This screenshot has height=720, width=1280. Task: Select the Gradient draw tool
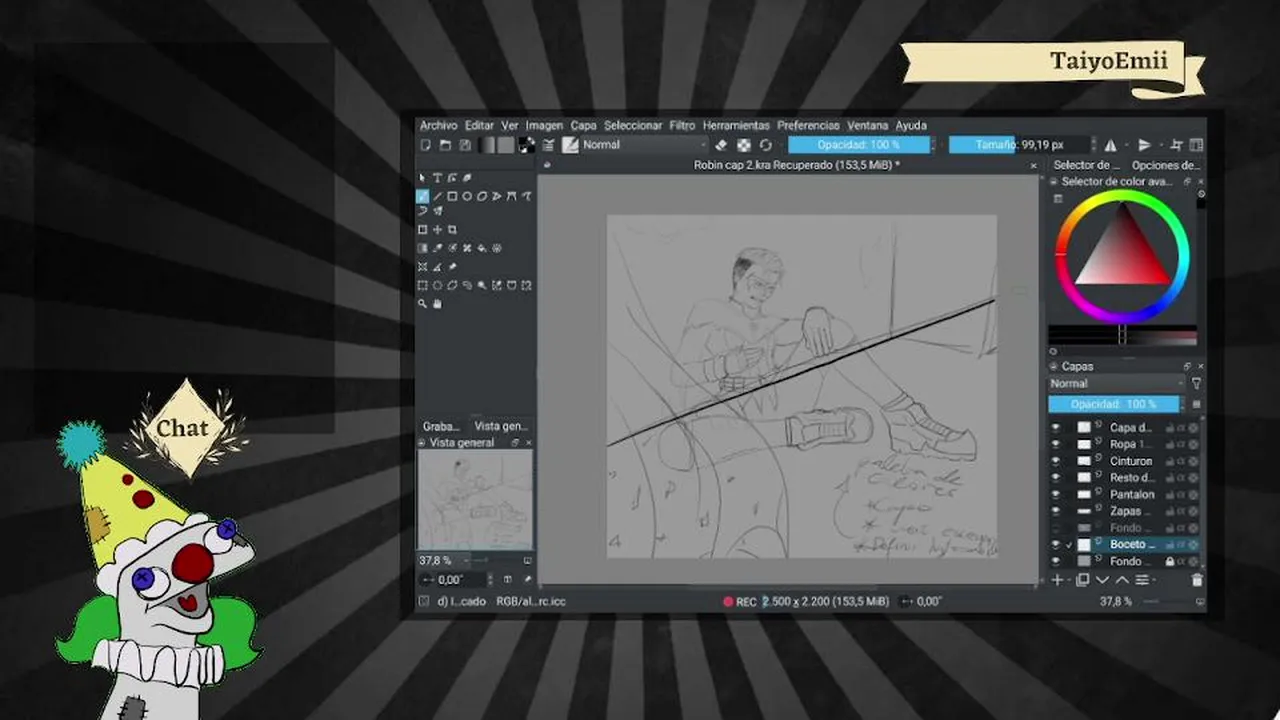[422, 248]
